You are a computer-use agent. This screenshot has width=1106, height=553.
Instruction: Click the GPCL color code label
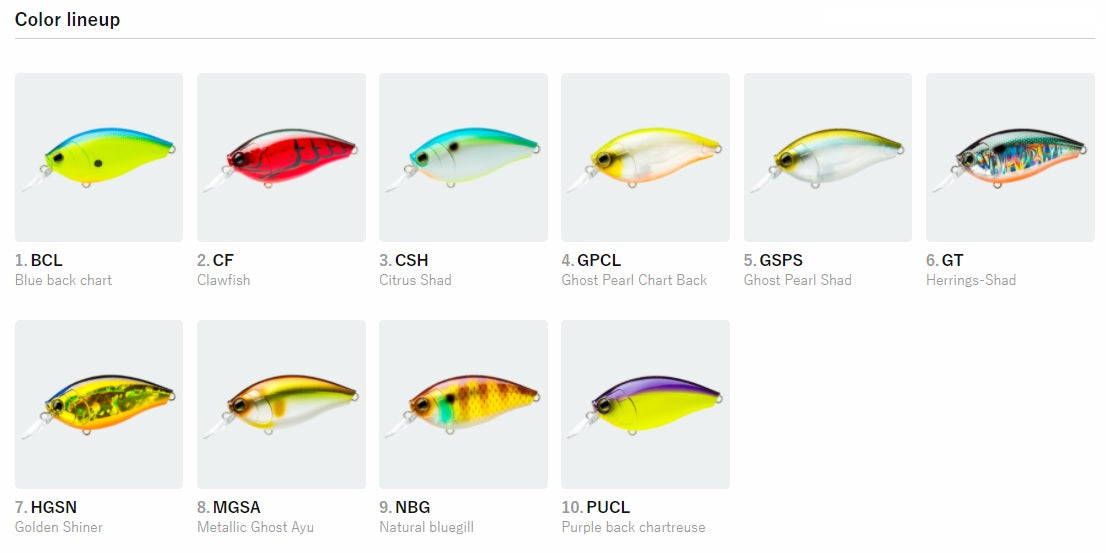599,260
